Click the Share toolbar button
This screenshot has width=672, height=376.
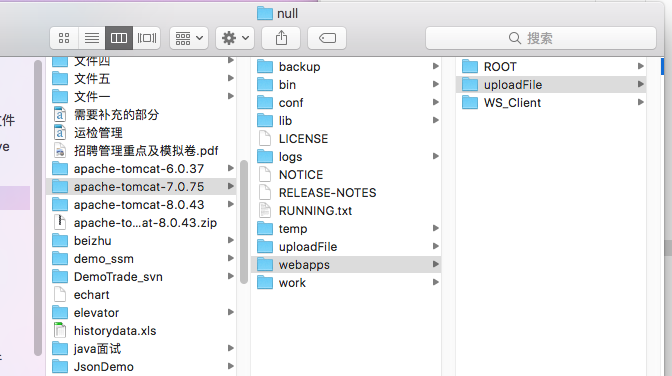pos(281,38)
